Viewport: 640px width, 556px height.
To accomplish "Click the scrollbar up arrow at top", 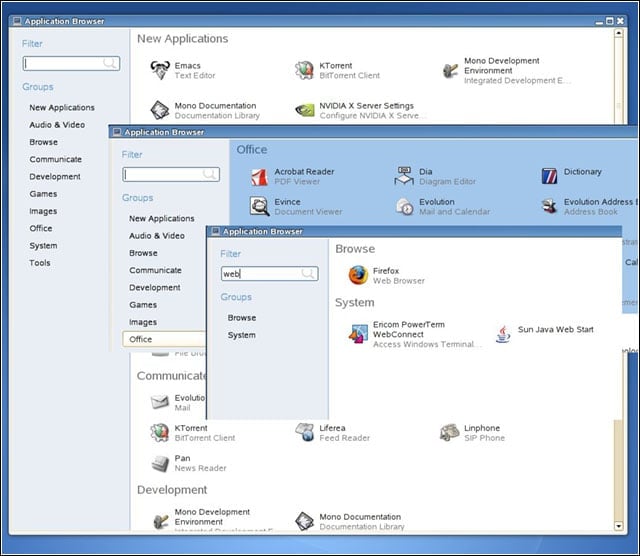I will (619, 33).
